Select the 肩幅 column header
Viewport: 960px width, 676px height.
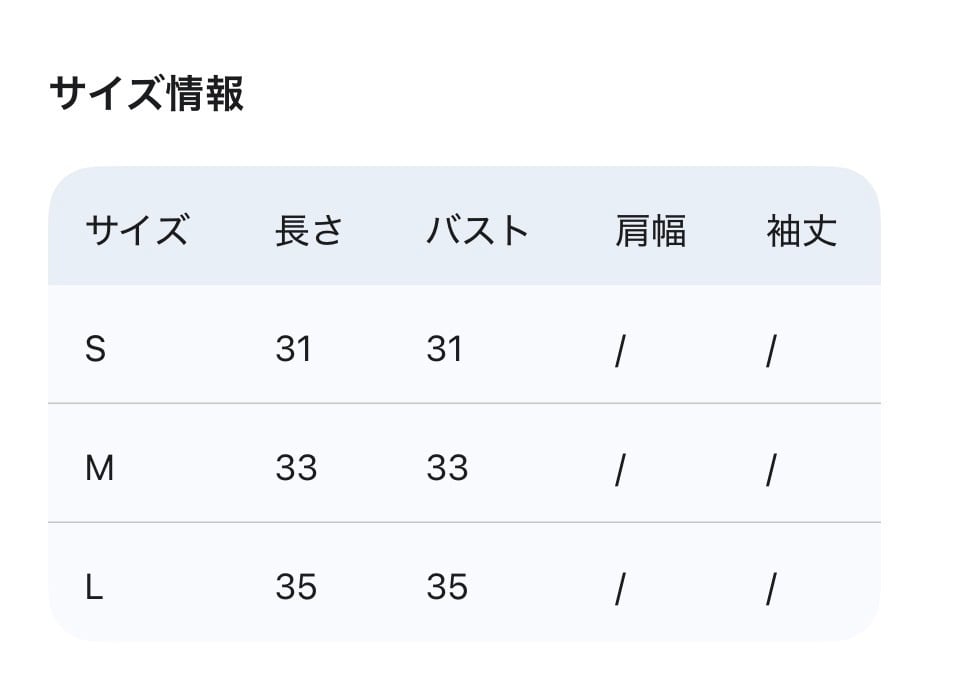650,231
